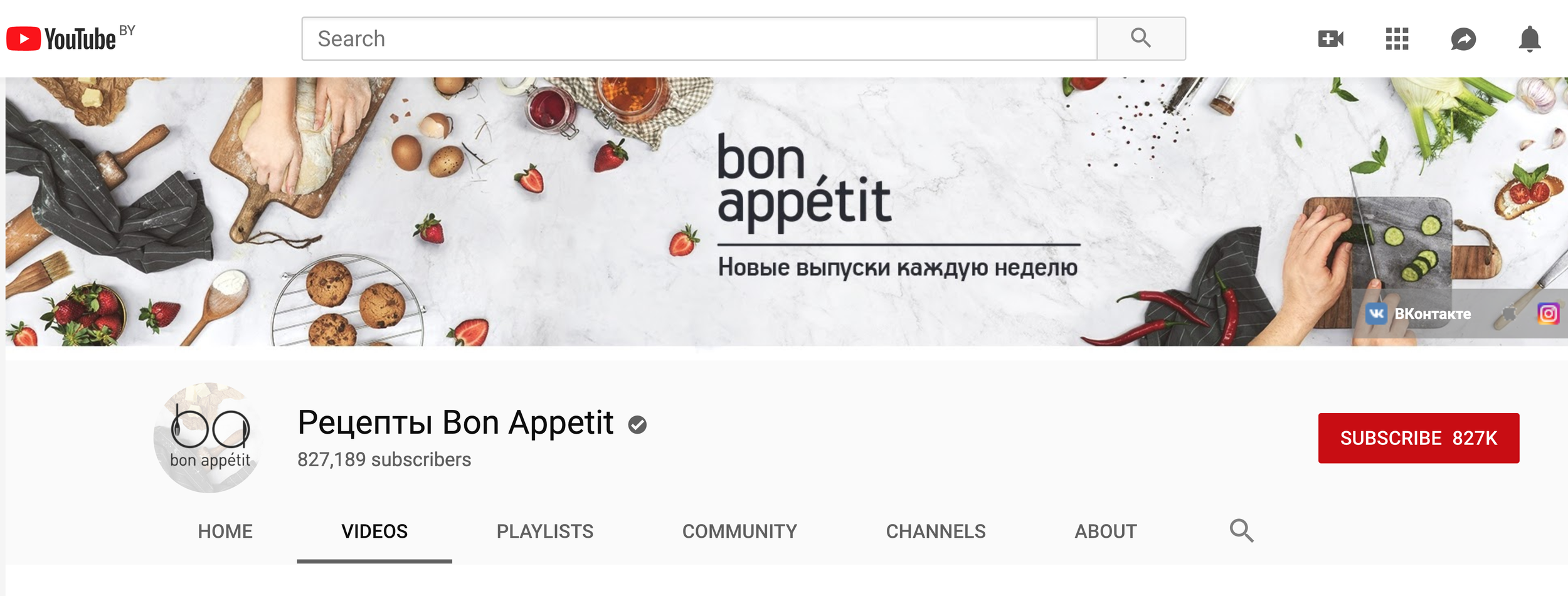
Task: Select the VIDEOS tab
Action: 374,531
